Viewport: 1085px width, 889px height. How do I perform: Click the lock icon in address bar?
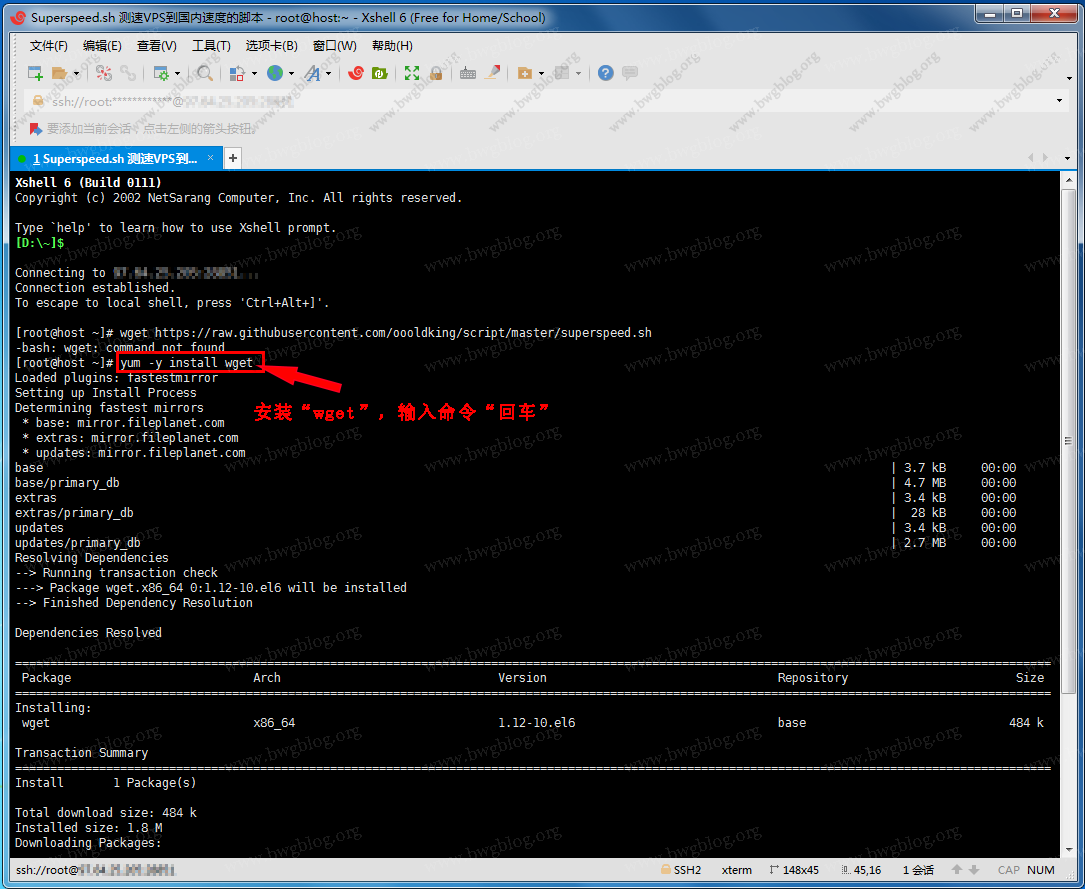pyautogui.click(x=38, y=101)
